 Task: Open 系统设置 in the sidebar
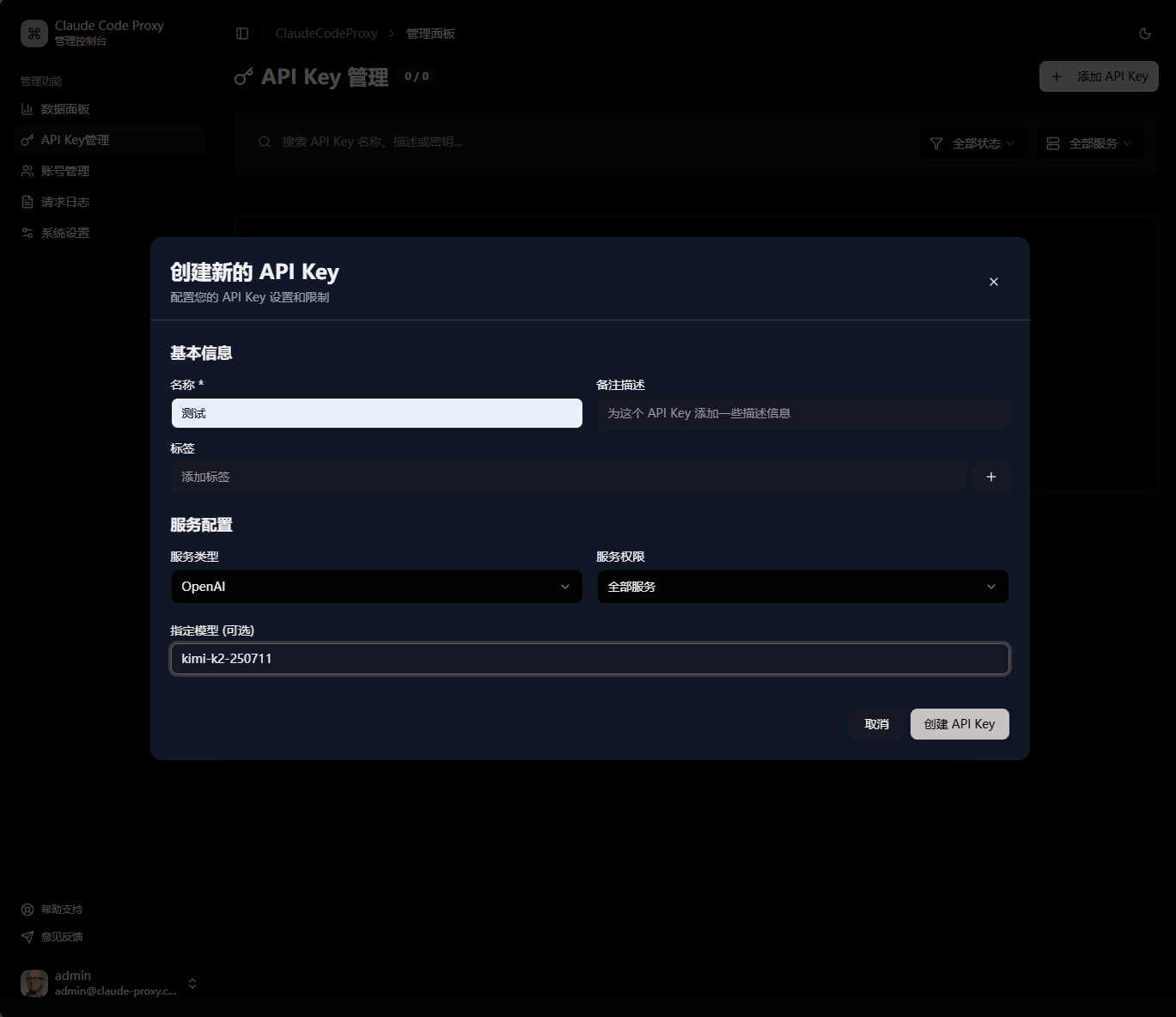tap(110, 233)
